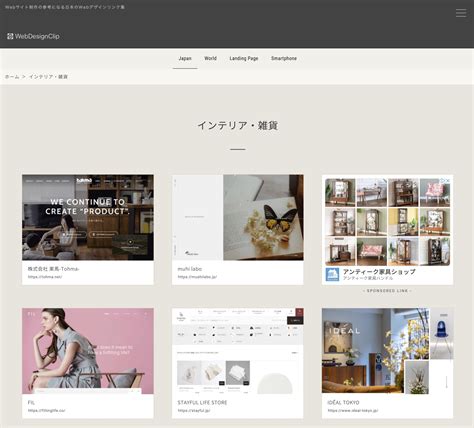
Task: Click the アンティーク家具ショップ ad title
Action: (379, 271)
